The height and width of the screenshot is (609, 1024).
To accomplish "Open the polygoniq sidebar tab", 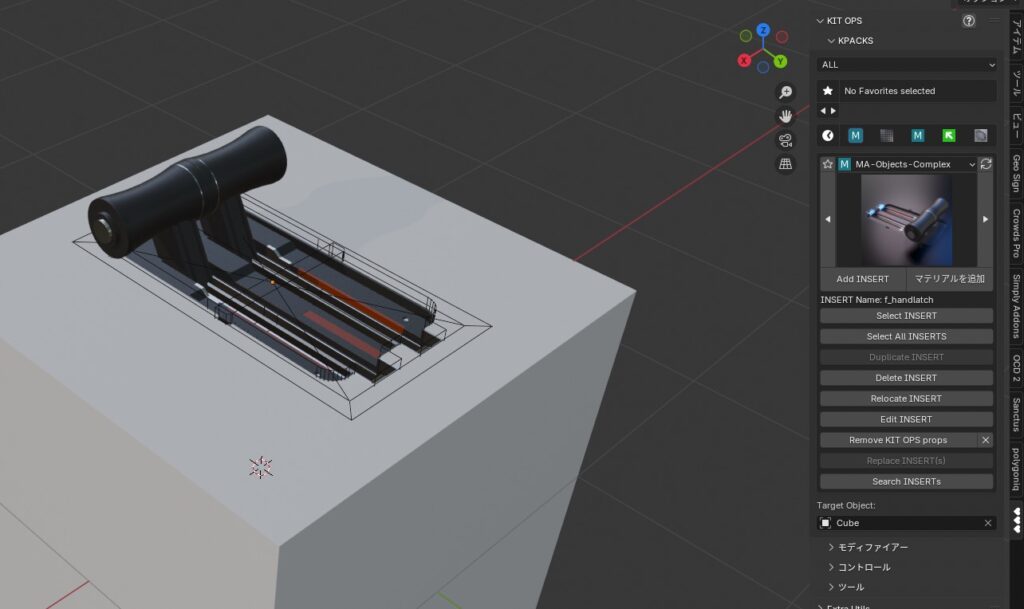I will tap(1016, 469).
